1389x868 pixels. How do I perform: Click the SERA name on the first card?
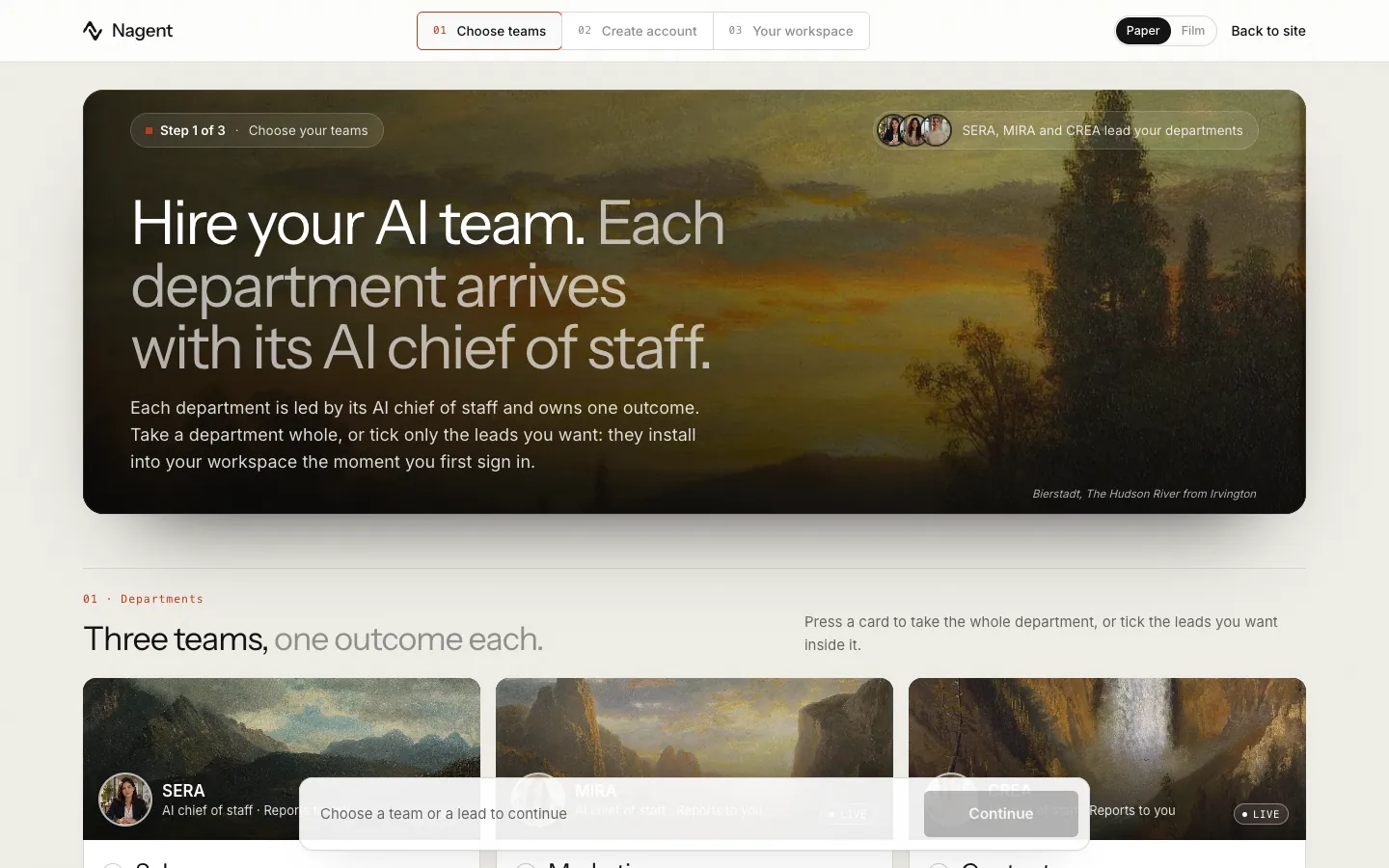183,791
